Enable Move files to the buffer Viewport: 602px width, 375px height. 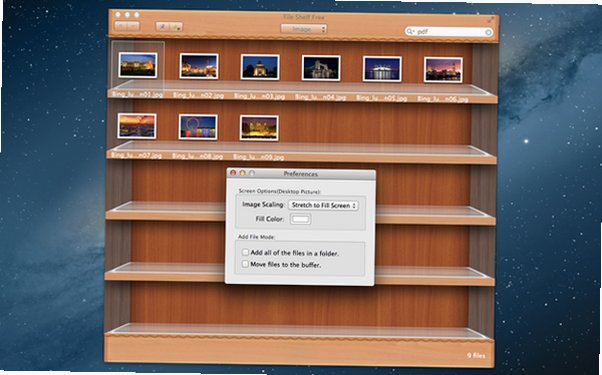(245, 264)
